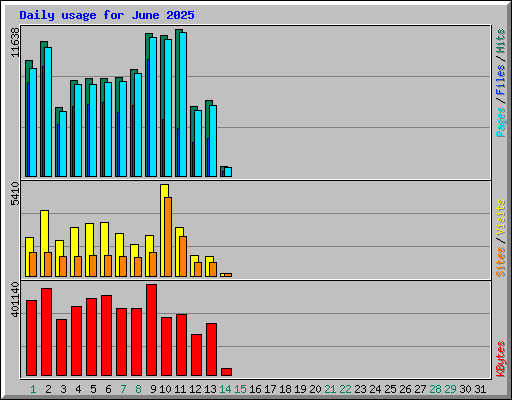Click day label 27 on the x-axis
This screenshot has width=512, height=400.
pyautogui.click(x=420, y=389)
